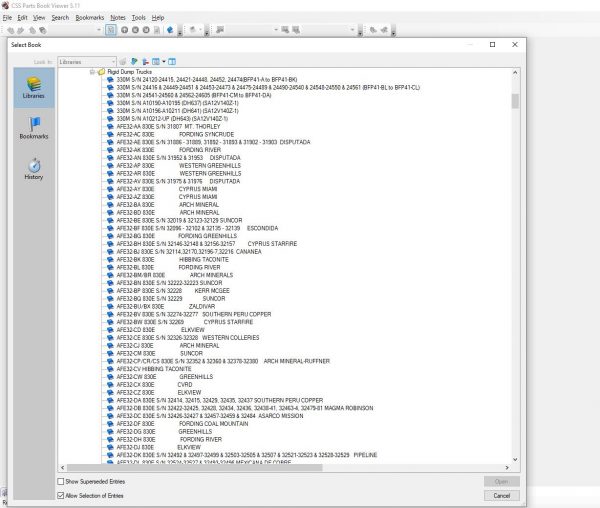The height and width of the screenshot is (508, 600).
Task: Select AFE32-AP 830E WESTERN GREENHILLS
Action: (179, 166)
